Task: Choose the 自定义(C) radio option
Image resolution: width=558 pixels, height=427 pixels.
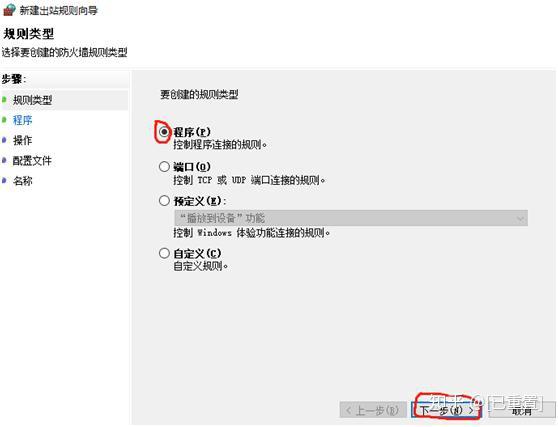Action: coord(164,253)
